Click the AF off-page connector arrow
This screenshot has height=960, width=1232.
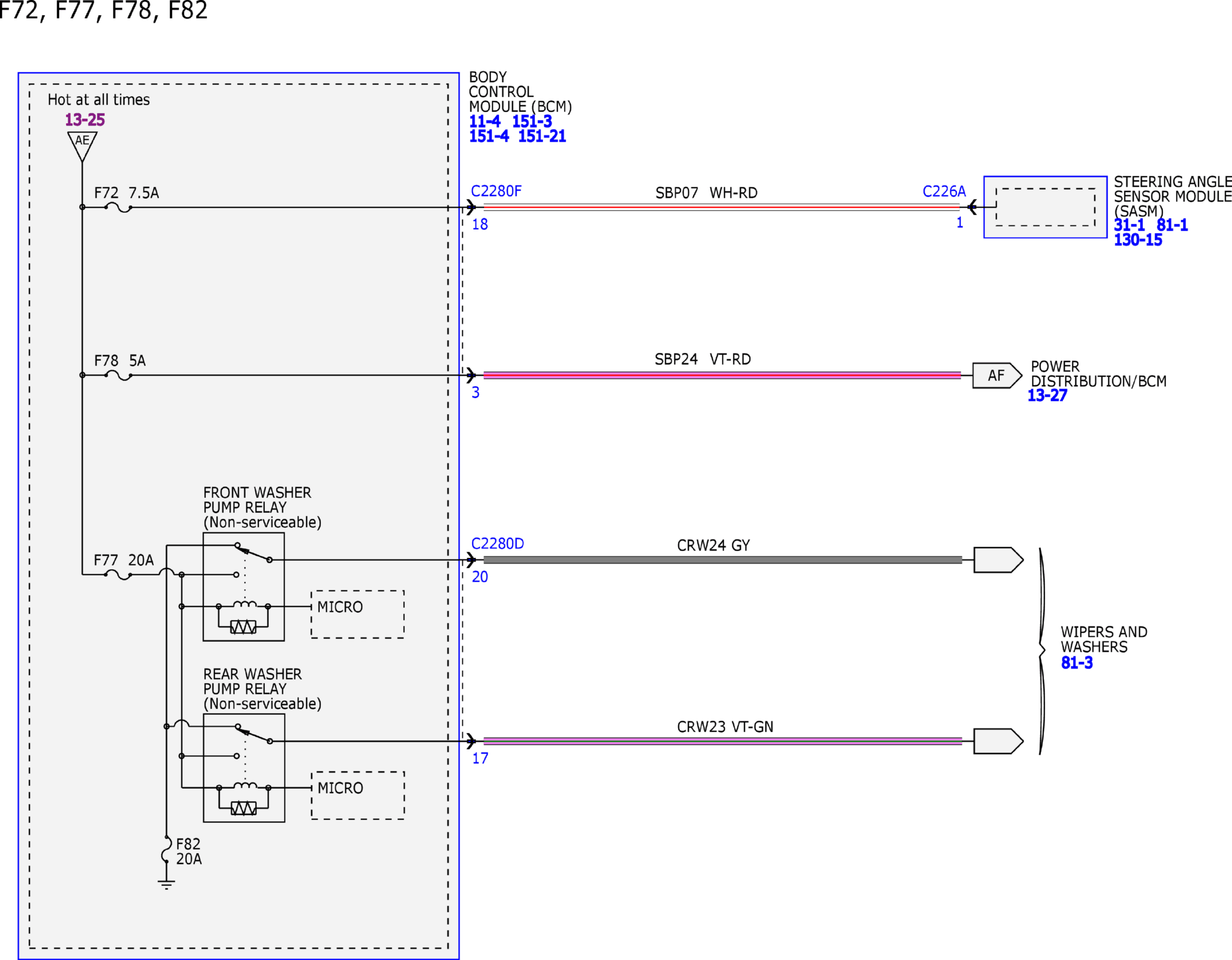click(x=997, y=375)
